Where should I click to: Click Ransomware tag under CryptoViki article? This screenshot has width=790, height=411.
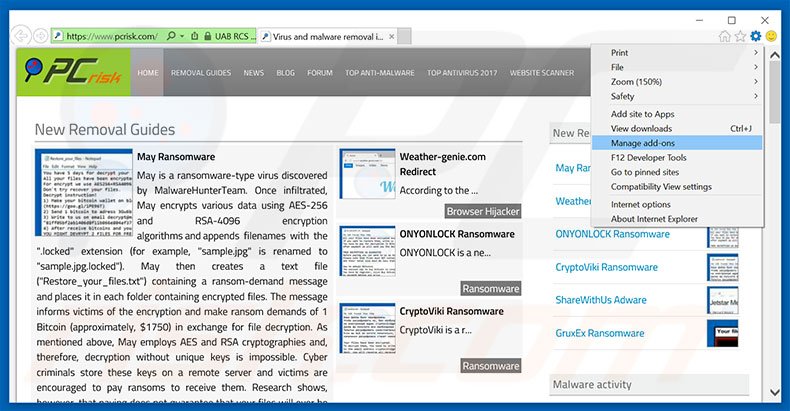coord(491,366)
